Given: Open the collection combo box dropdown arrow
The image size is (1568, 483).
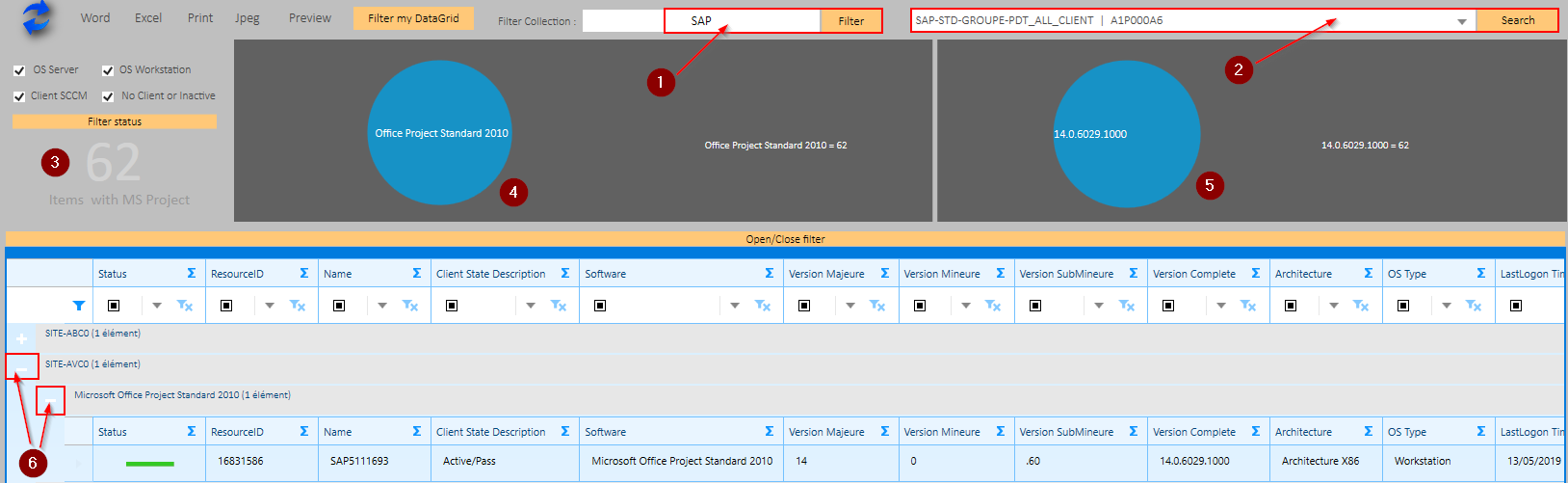Looking at the screenshot, I should pos(1462,21).
